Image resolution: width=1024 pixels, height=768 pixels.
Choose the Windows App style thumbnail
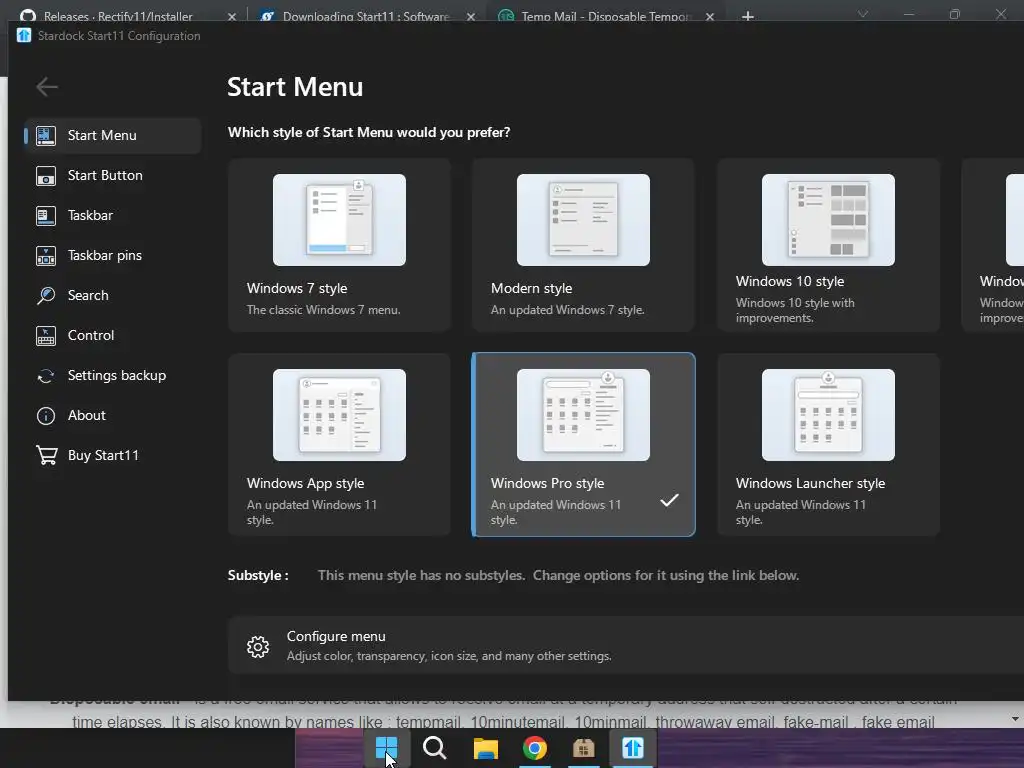(339, 415)
